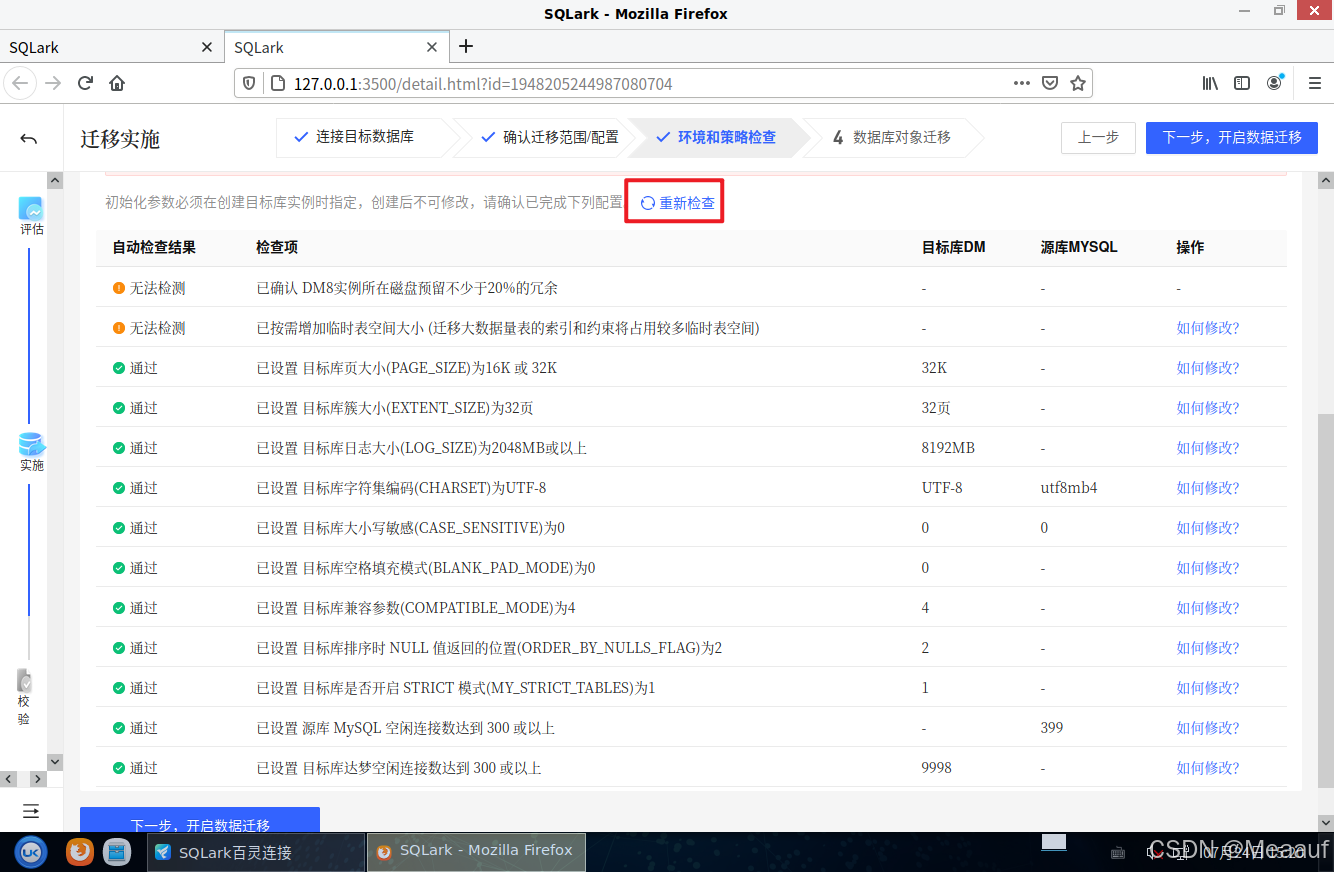The width and height of the screenshot is (1334, 872).
Task: Click the 8192MB log size value
Action: coord(948,448)
